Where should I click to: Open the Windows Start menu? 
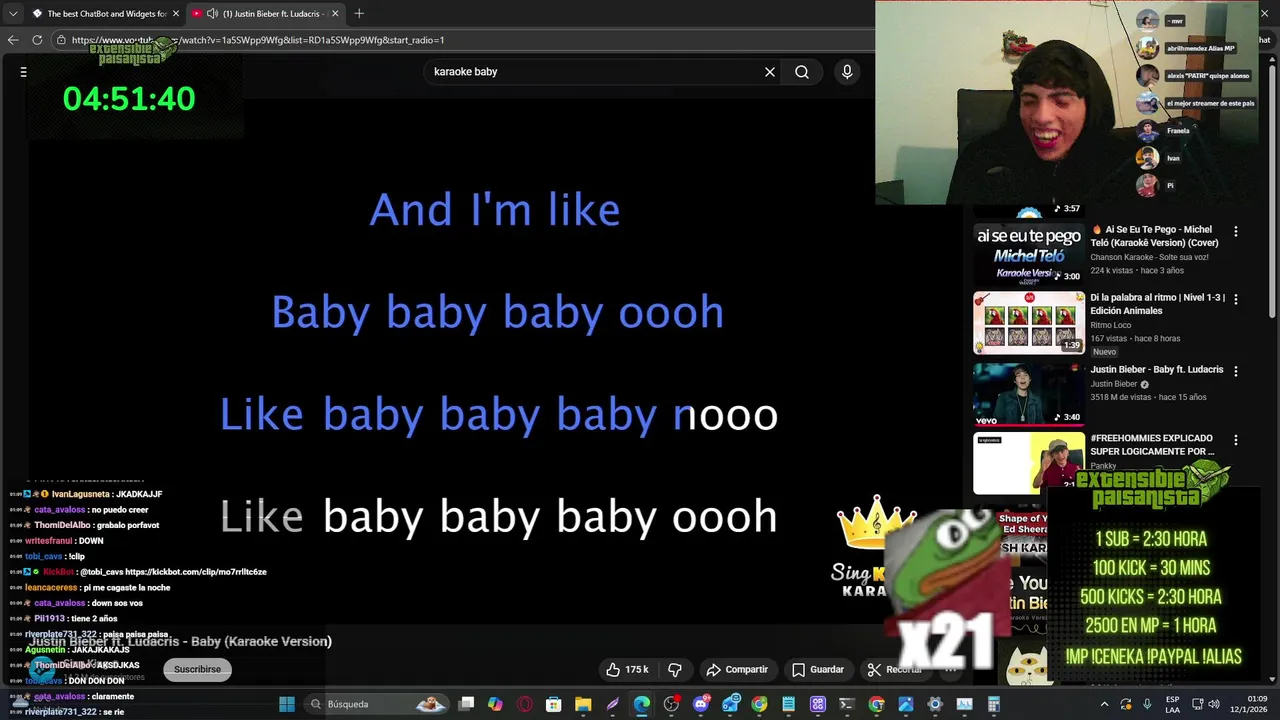[x=286, y=704]
